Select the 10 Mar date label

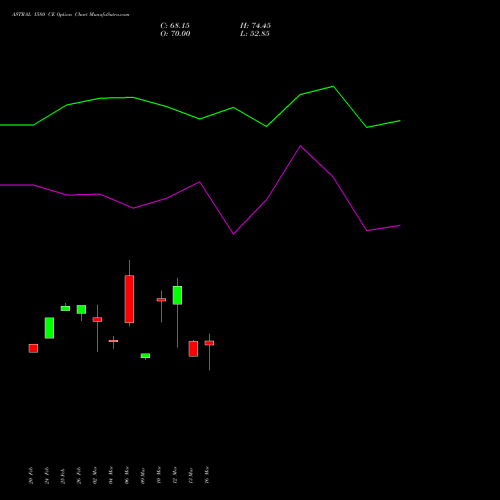(x=159, y=475)
